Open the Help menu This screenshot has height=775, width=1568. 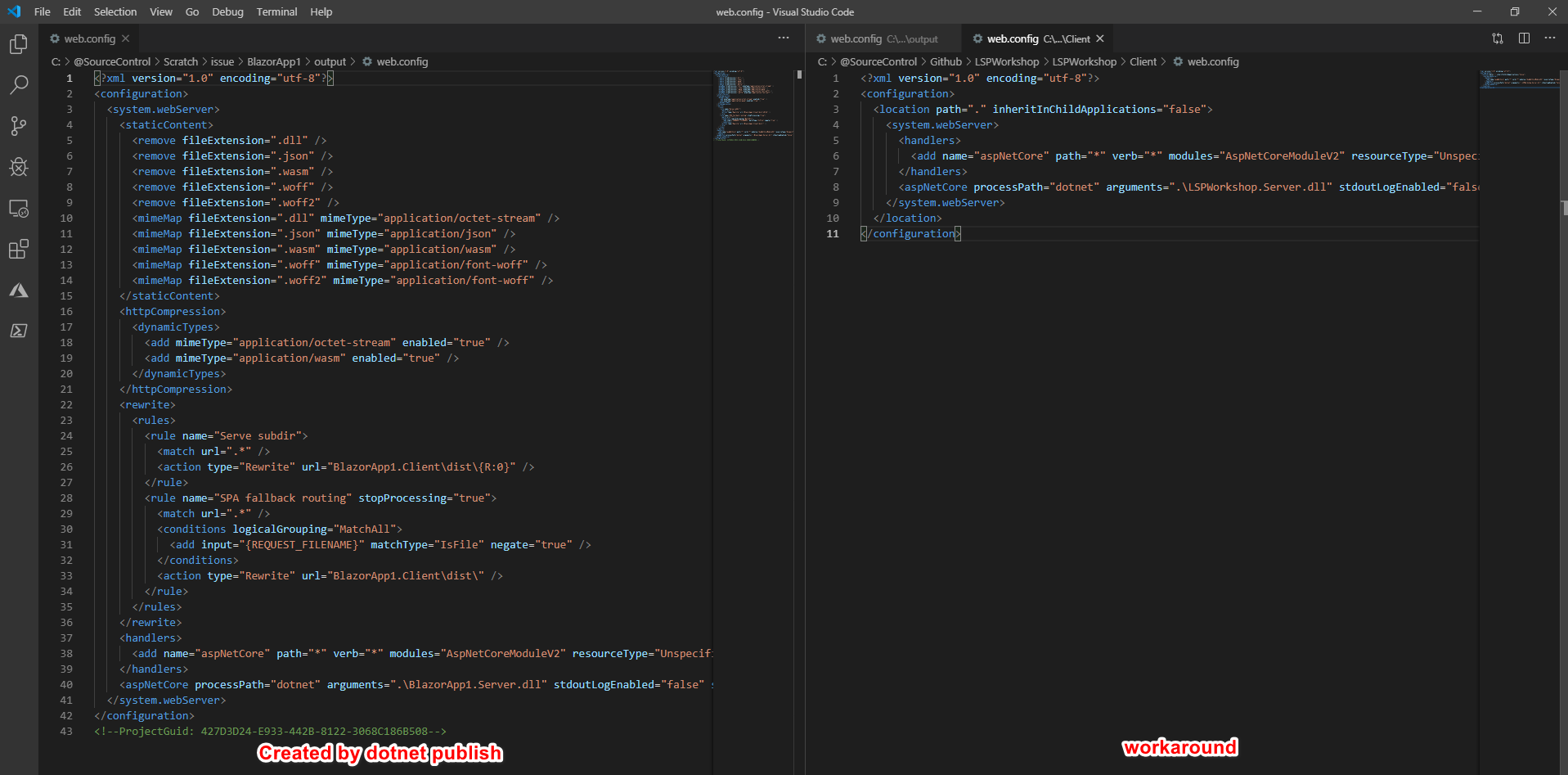coord(321,11)
